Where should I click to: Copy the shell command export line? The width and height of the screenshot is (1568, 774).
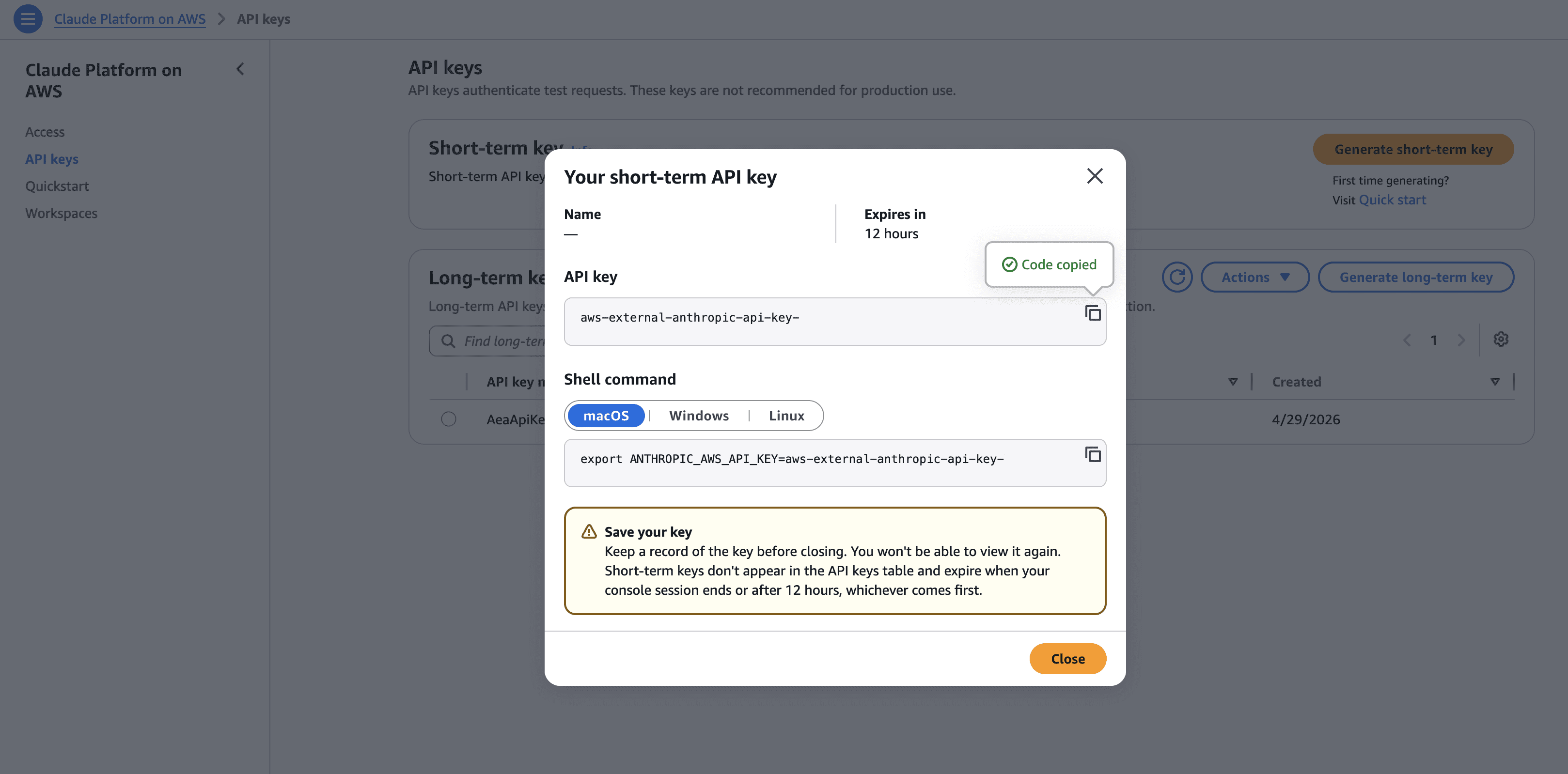pos(1093,454)
